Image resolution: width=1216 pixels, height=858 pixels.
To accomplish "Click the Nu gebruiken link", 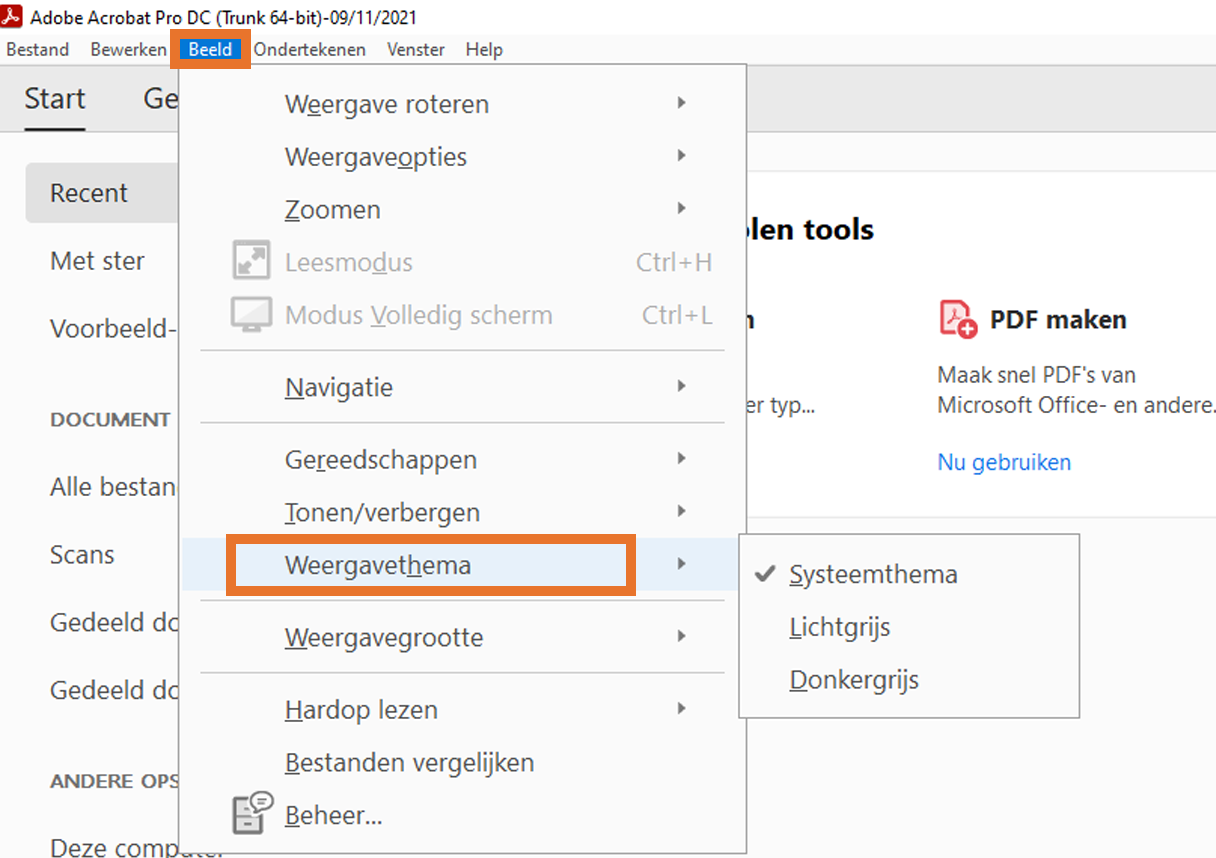I will [x=1003, y=462].
